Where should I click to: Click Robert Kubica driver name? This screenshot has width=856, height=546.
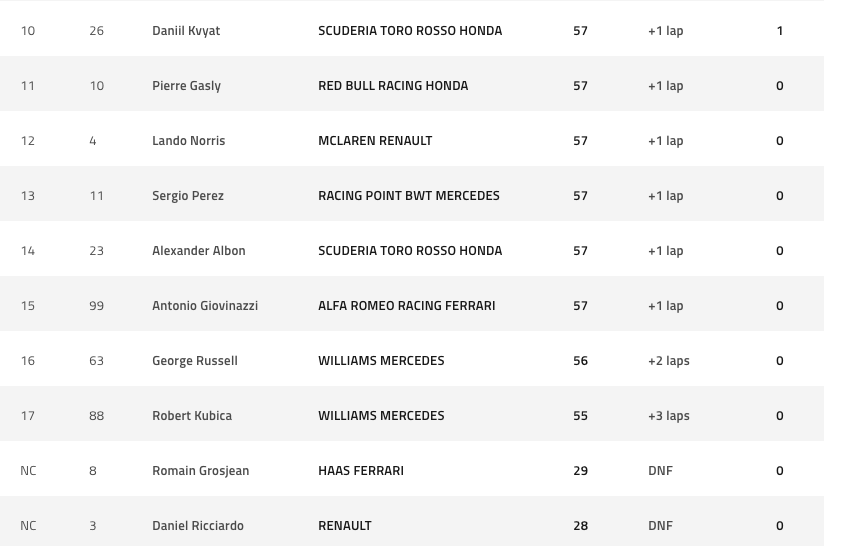coord(192,415)
